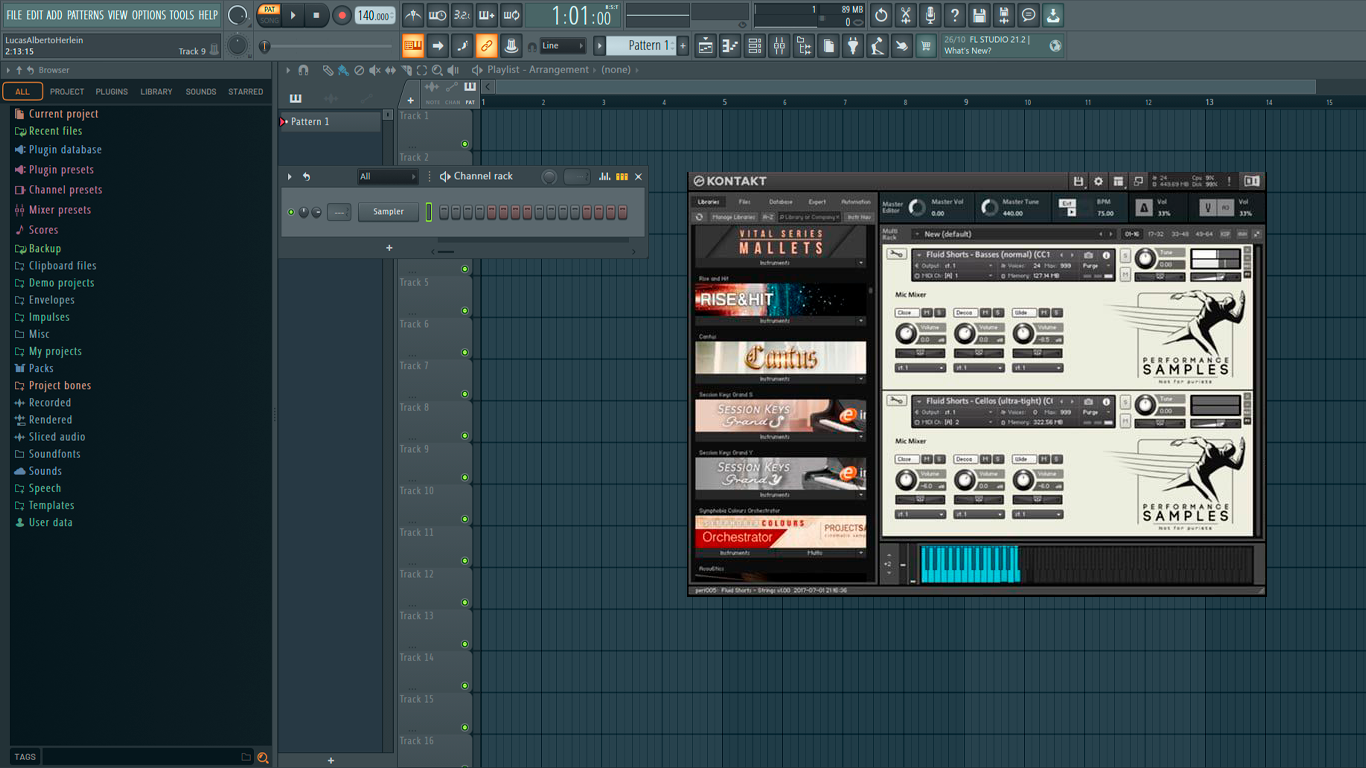
Task: Add a channel with the plus below the Sampler
Action: coord(389,248)
